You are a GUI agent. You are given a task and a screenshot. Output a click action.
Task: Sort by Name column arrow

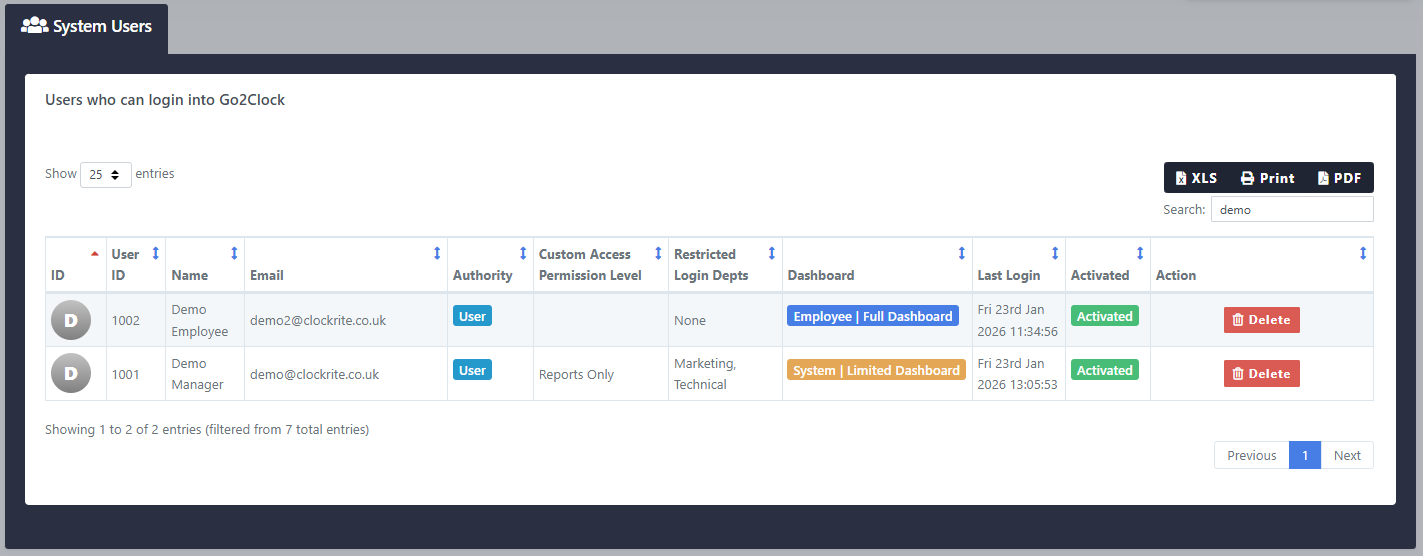pos(235,254)
